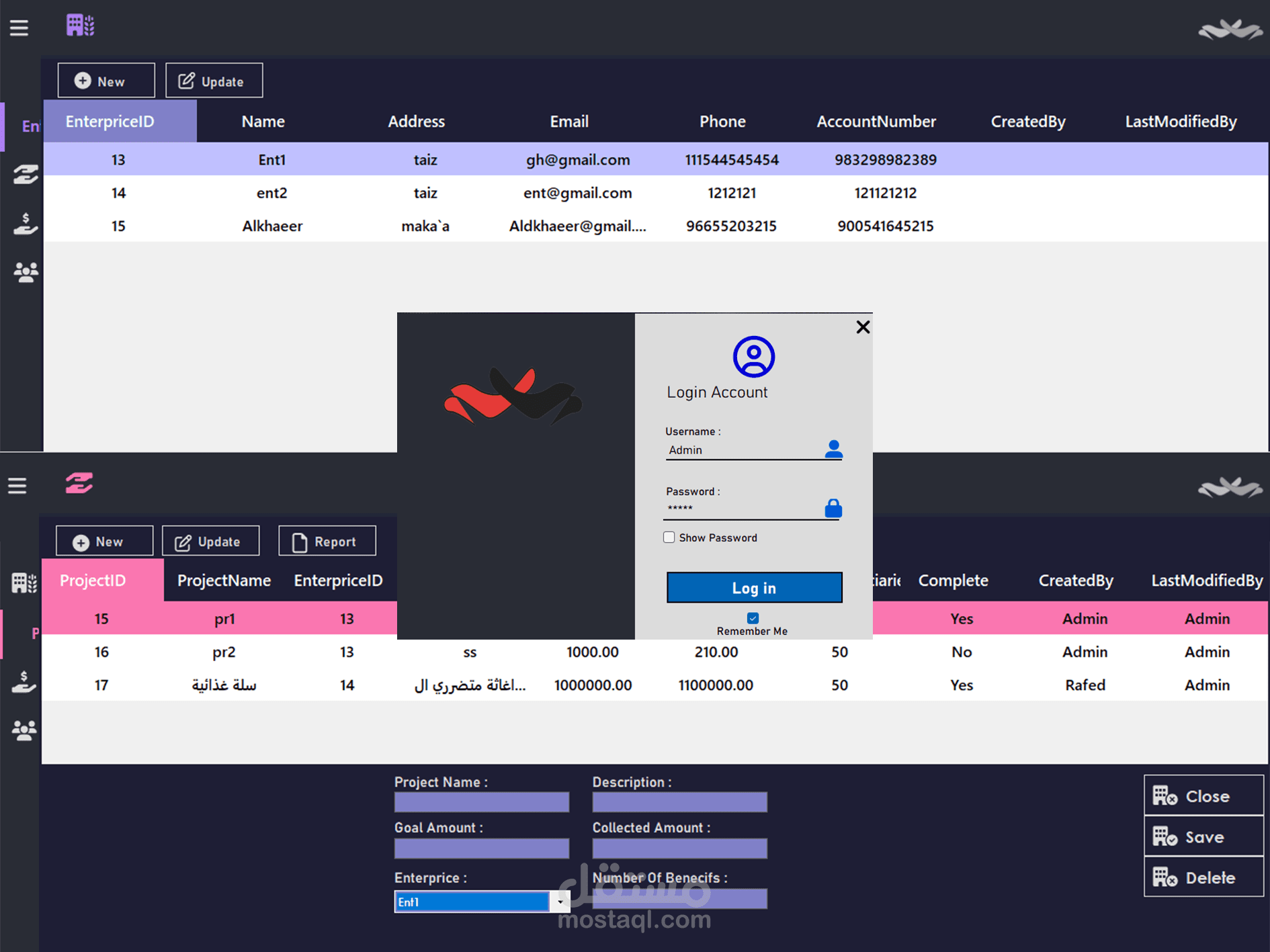Select enterprise row Alkhaeer
Screen dimensions: 1270x952
(656, 226)
